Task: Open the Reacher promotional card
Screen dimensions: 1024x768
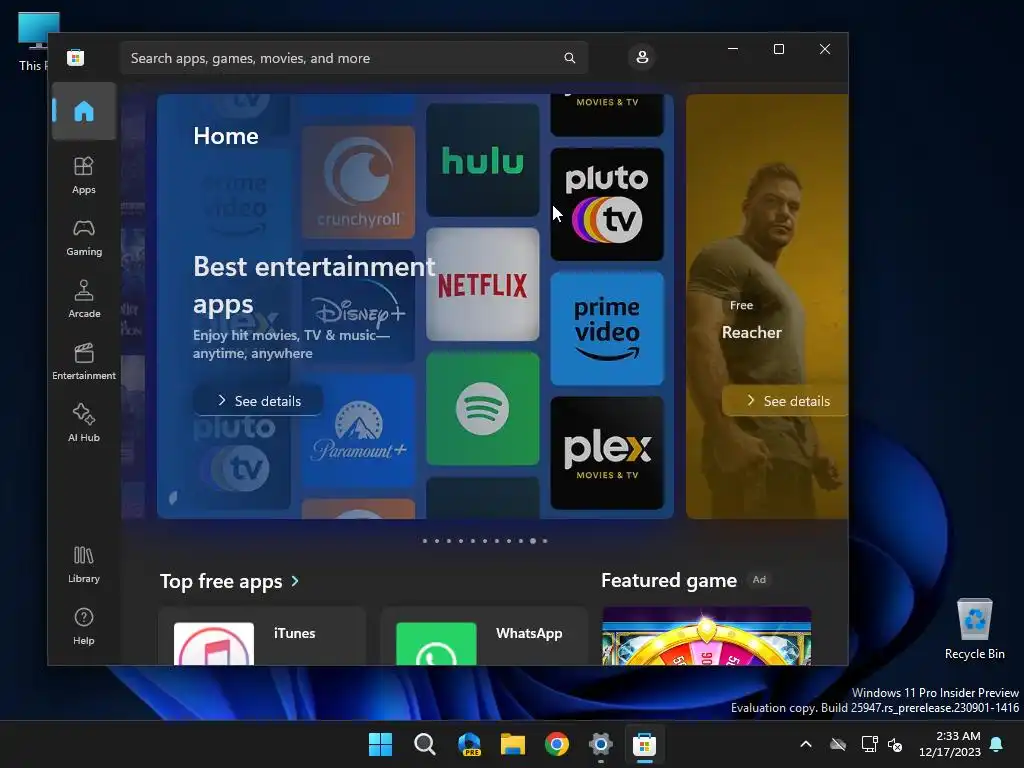Action: pos(767,307)
